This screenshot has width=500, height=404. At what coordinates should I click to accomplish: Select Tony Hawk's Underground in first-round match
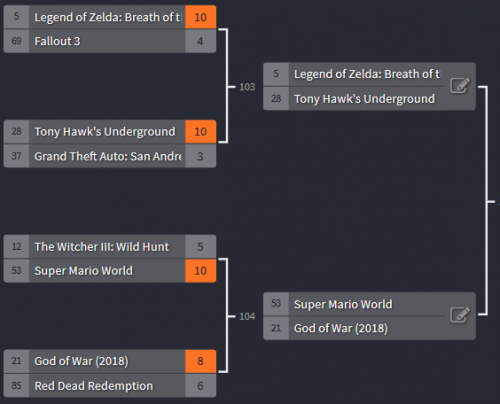click(110, 132)
